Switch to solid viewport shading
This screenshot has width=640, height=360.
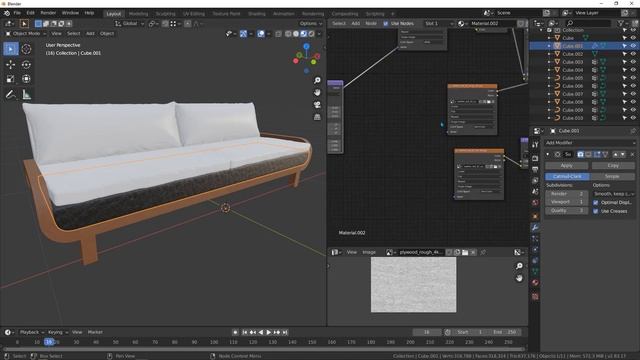point(296,34)
